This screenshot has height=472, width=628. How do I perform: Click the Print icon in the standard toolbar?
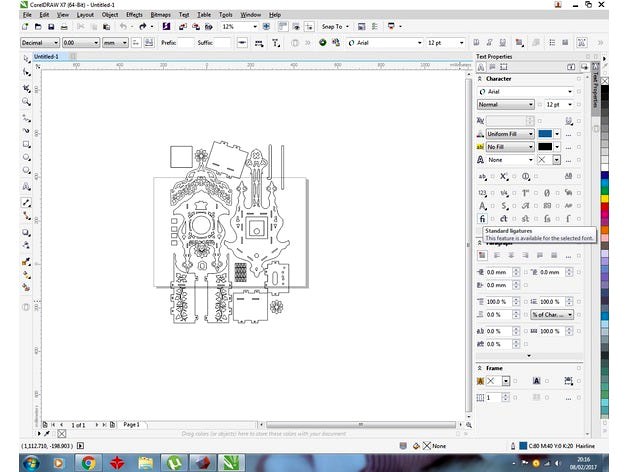(65, 27)
